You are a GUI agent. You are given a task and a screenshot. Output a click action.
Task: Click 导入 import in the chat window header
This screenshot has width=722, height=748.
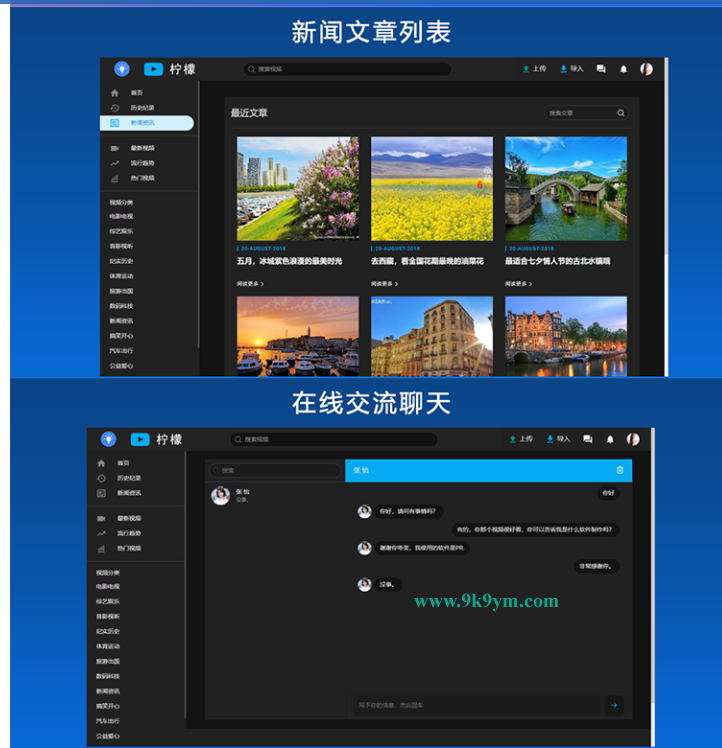[558, 439]
